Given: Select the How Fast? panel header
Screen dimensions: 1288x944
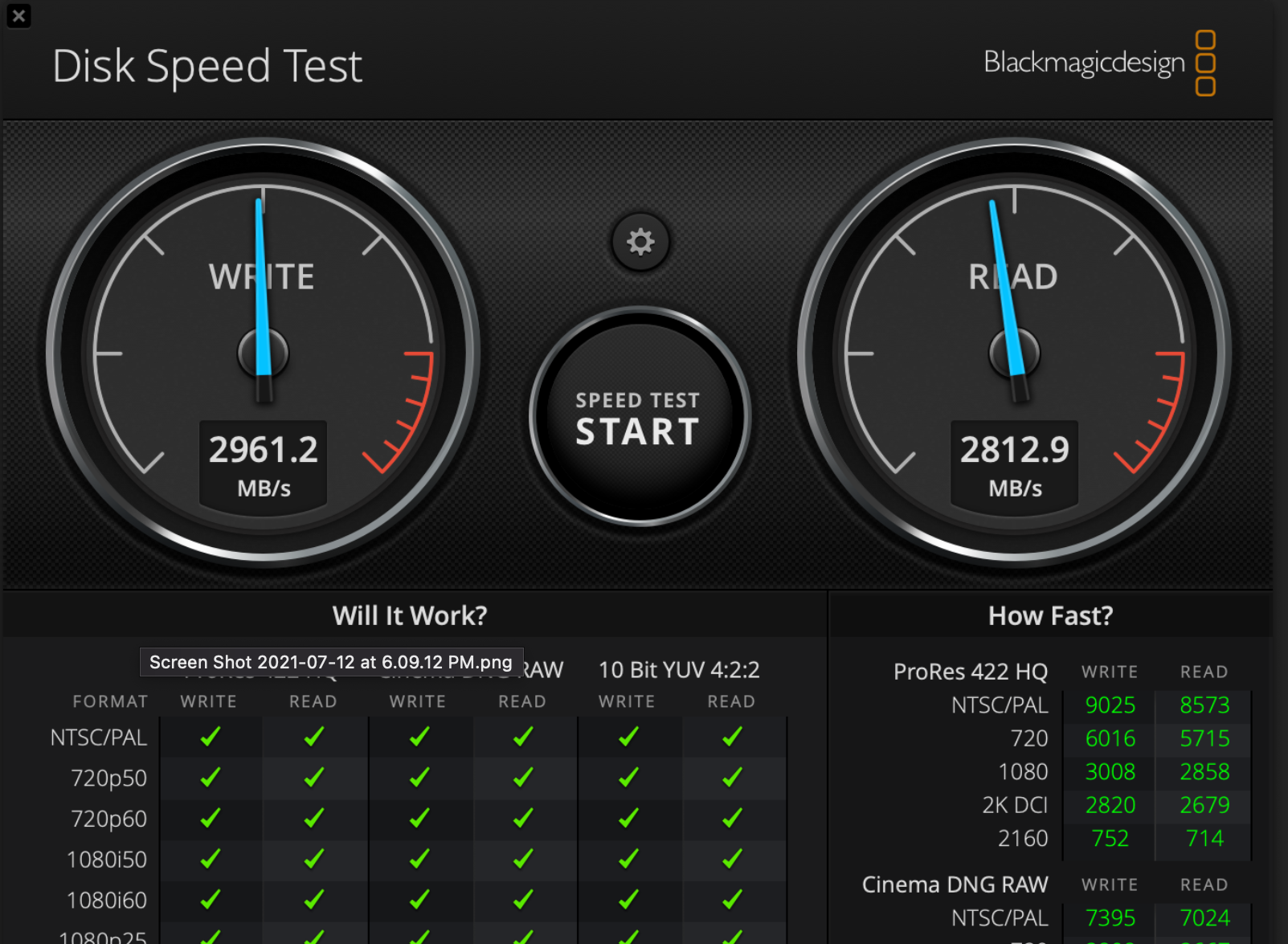Looking at the screenshot, I should point(1050,615).
